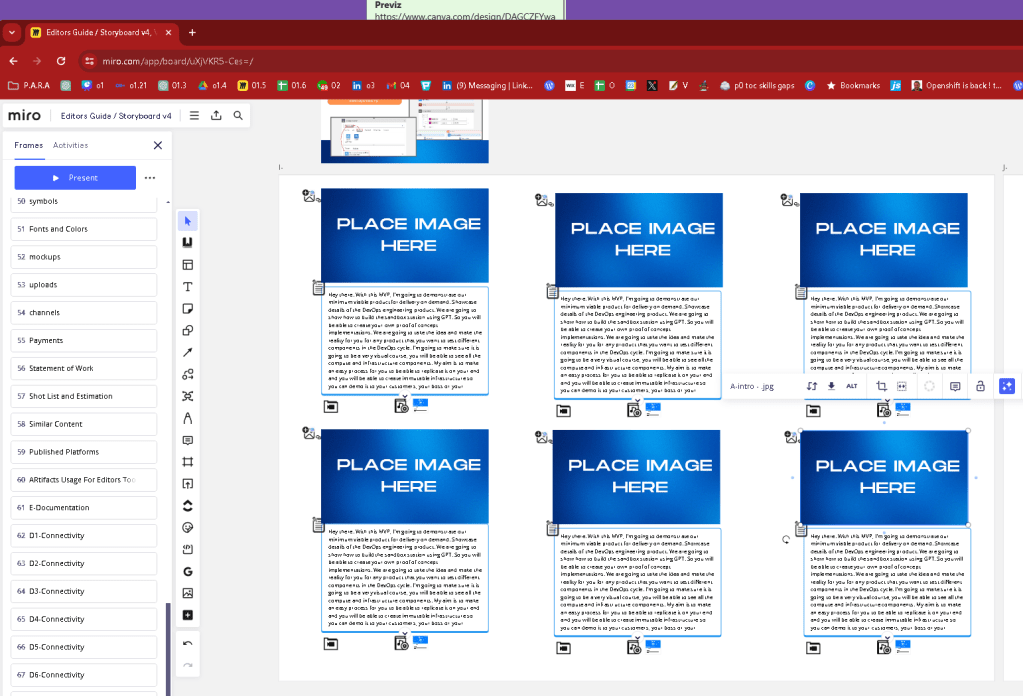Select the board thumbnail image above the storyboard
The width and height of the screenshot is (1023, 696).
pyautogui.click(x=405, y=131)
